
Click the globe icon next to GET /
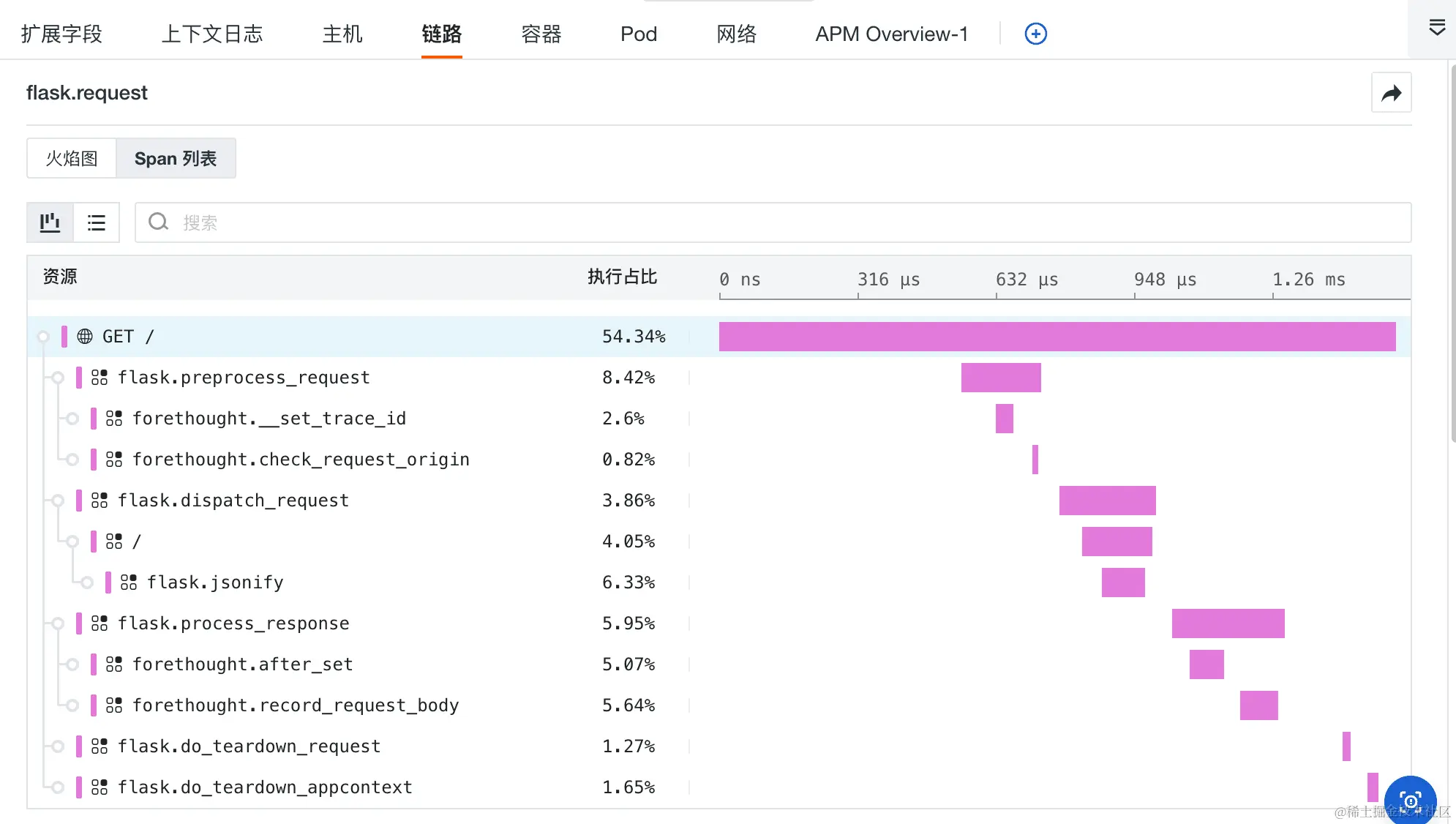85,337
